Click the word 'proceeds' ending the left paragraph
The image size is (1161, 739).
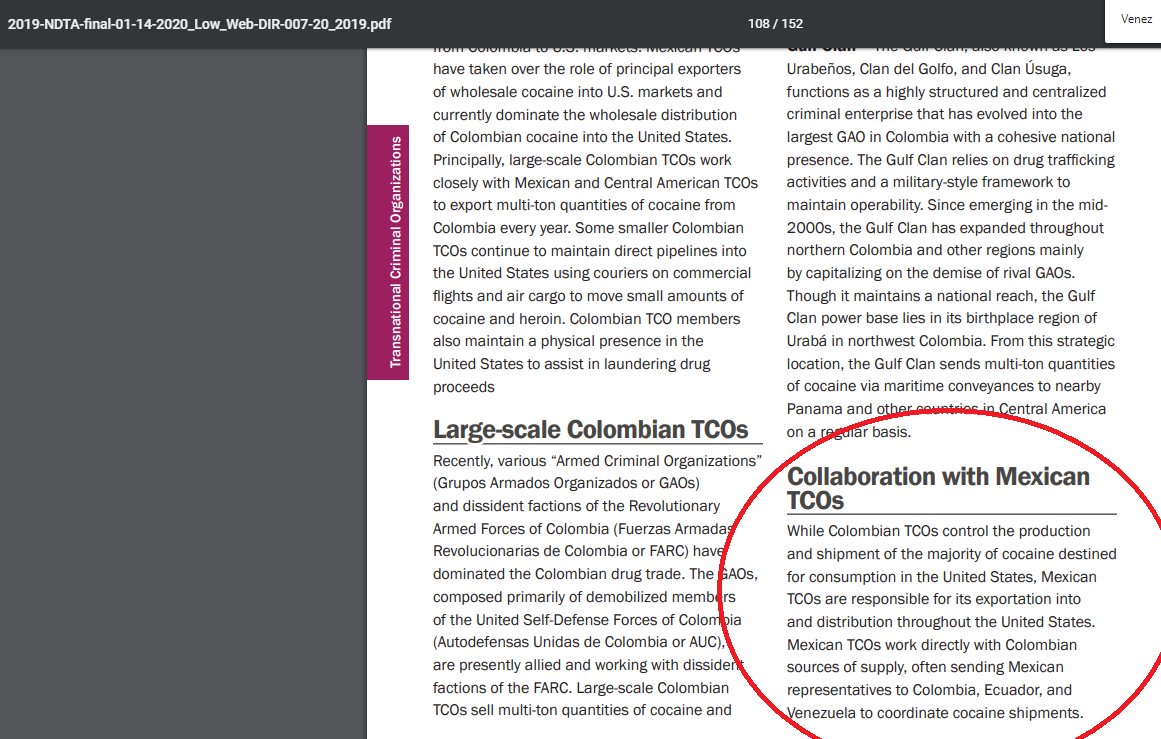464,387
